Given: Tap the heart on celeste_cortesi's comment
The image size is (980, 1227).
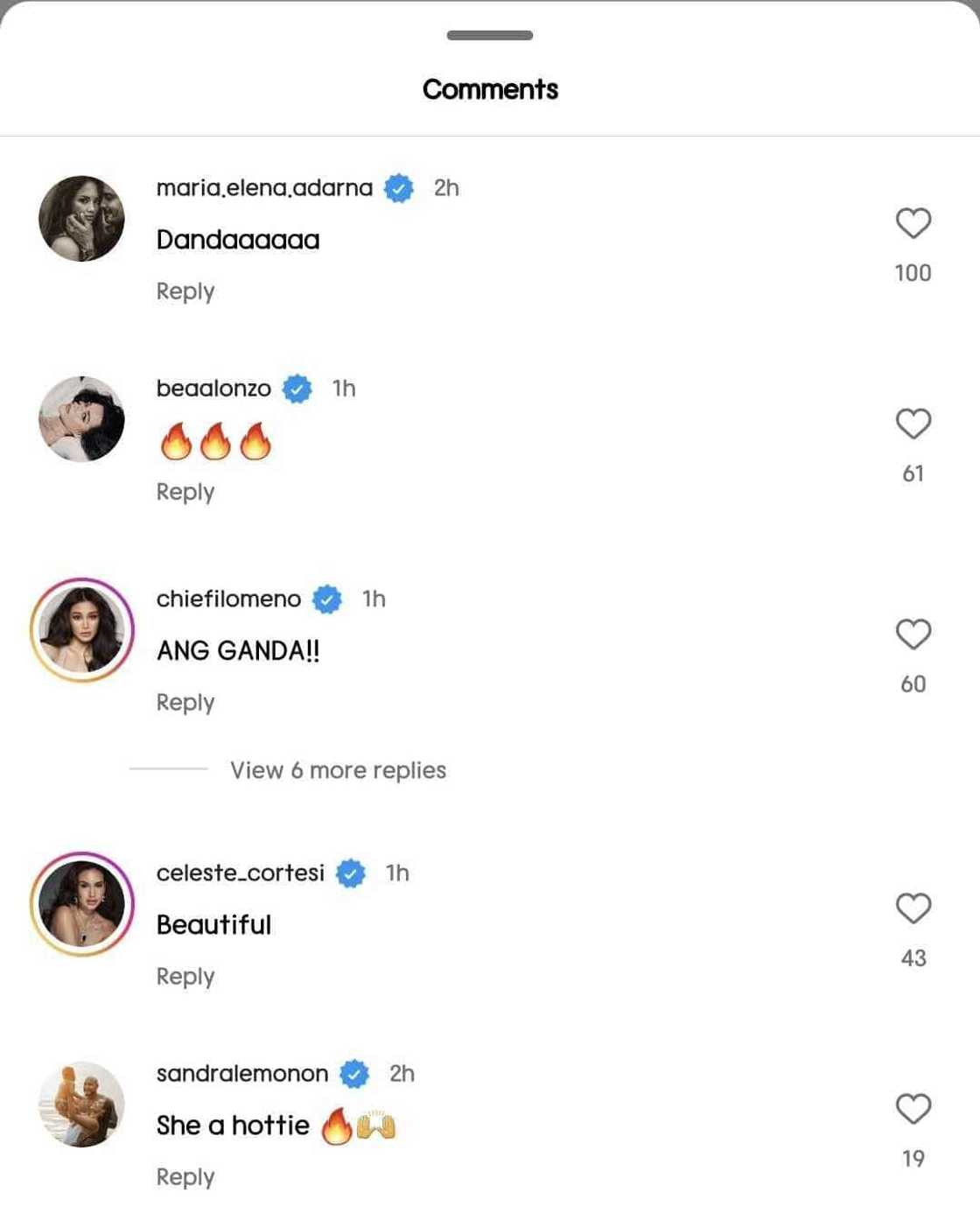Looking at the screenshot, I should click(913, 908).
